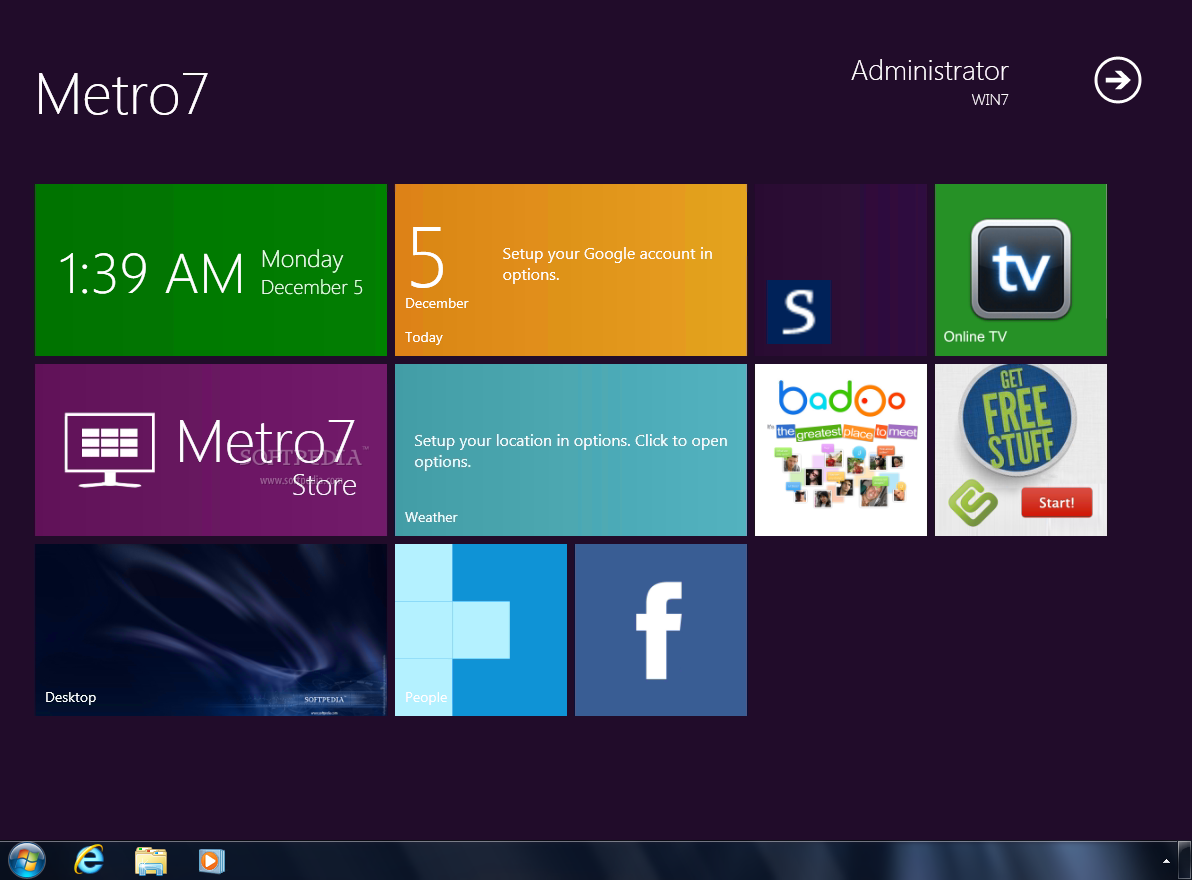Open the Desktop tile
This screenshot has width=1192, height=880.
point(211,630)
